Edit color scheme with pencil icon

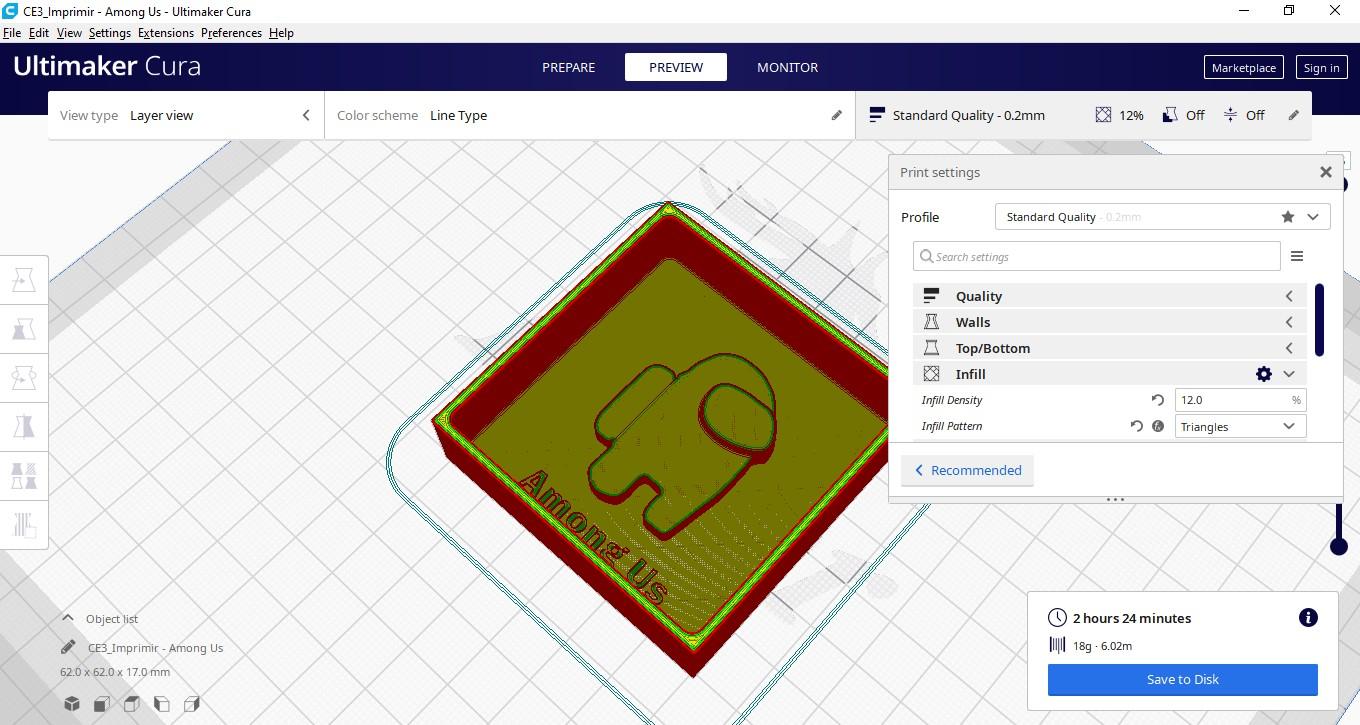click(837, 115)
